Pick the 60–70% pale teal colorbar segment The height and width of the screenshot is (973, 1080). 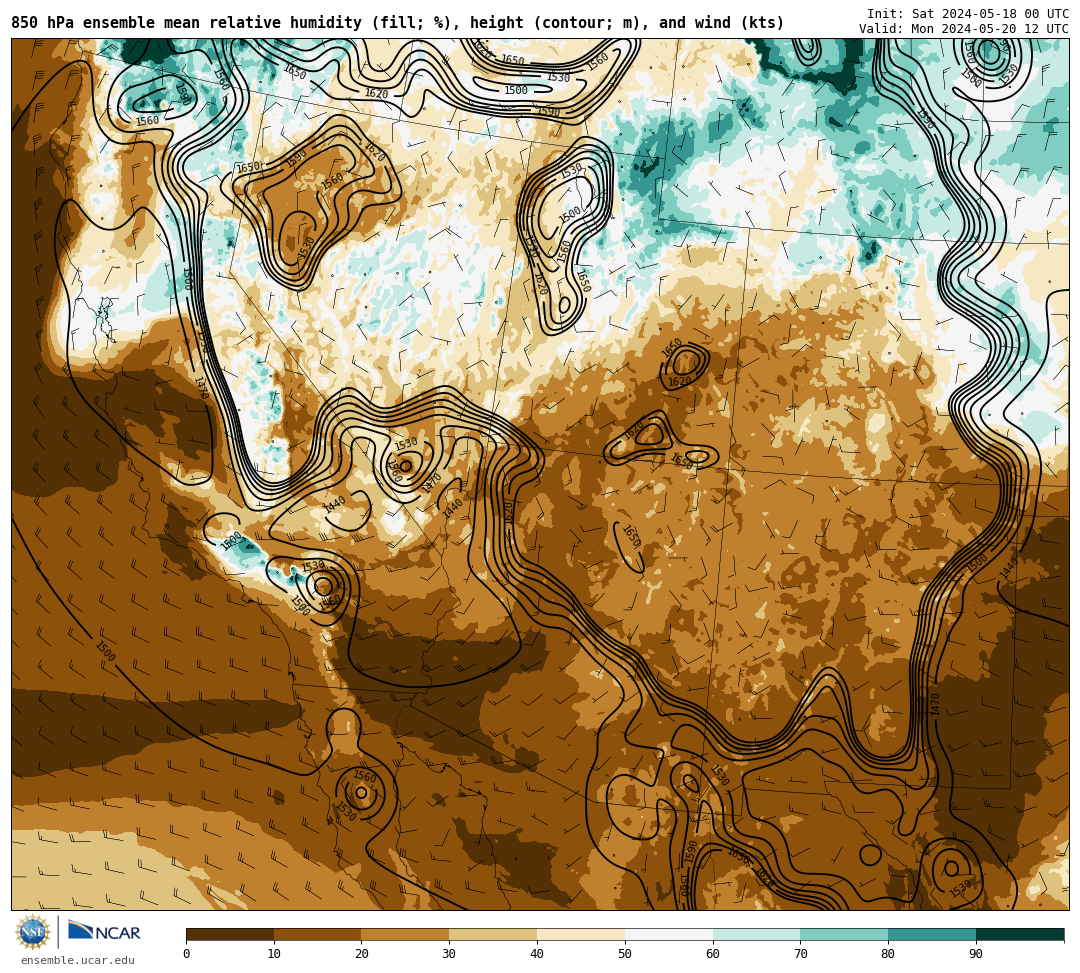756,934
